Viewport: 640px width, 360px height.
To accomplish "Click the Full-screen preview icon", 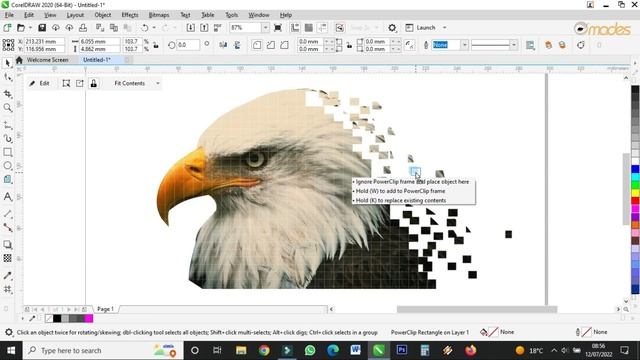I will coord(278,28).
